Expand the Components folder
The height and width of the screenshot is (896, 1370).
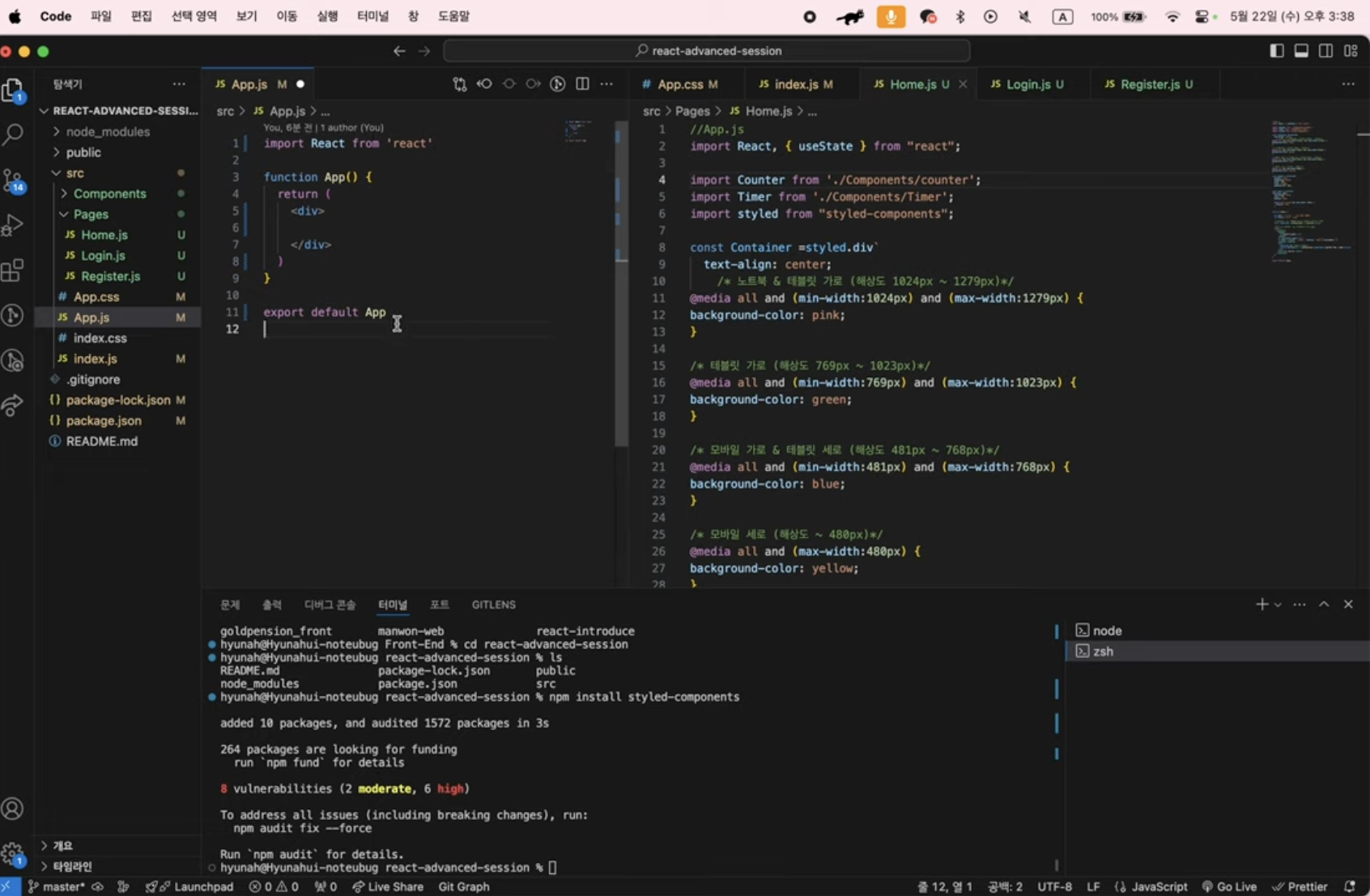(x=117, y=193)
